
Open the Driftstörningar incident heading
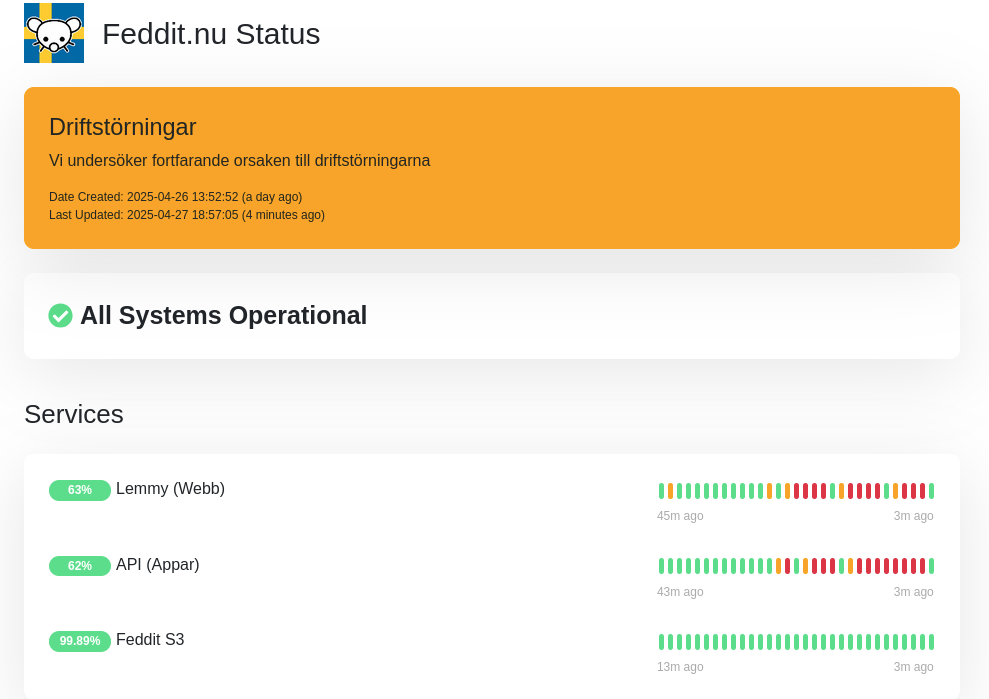pyautogui.click(x=123, y=127)
